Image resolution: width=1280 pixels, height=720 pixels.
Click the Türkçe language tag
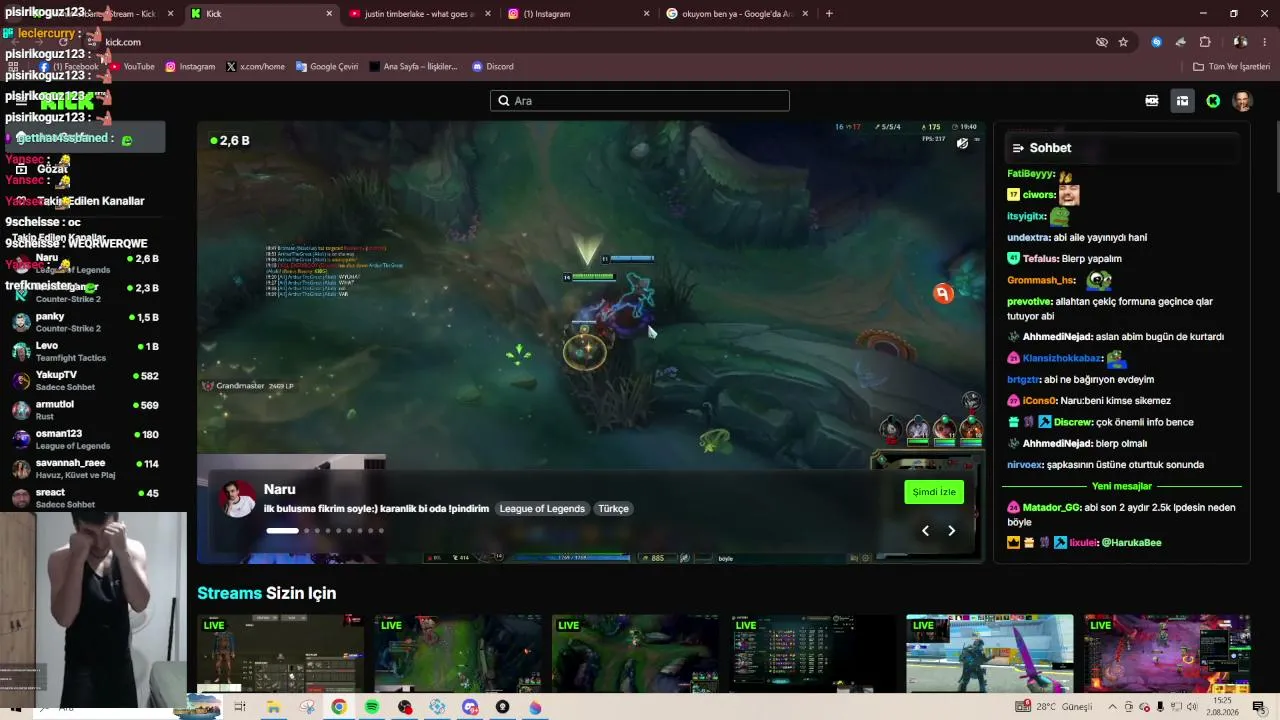pos(613,509)
